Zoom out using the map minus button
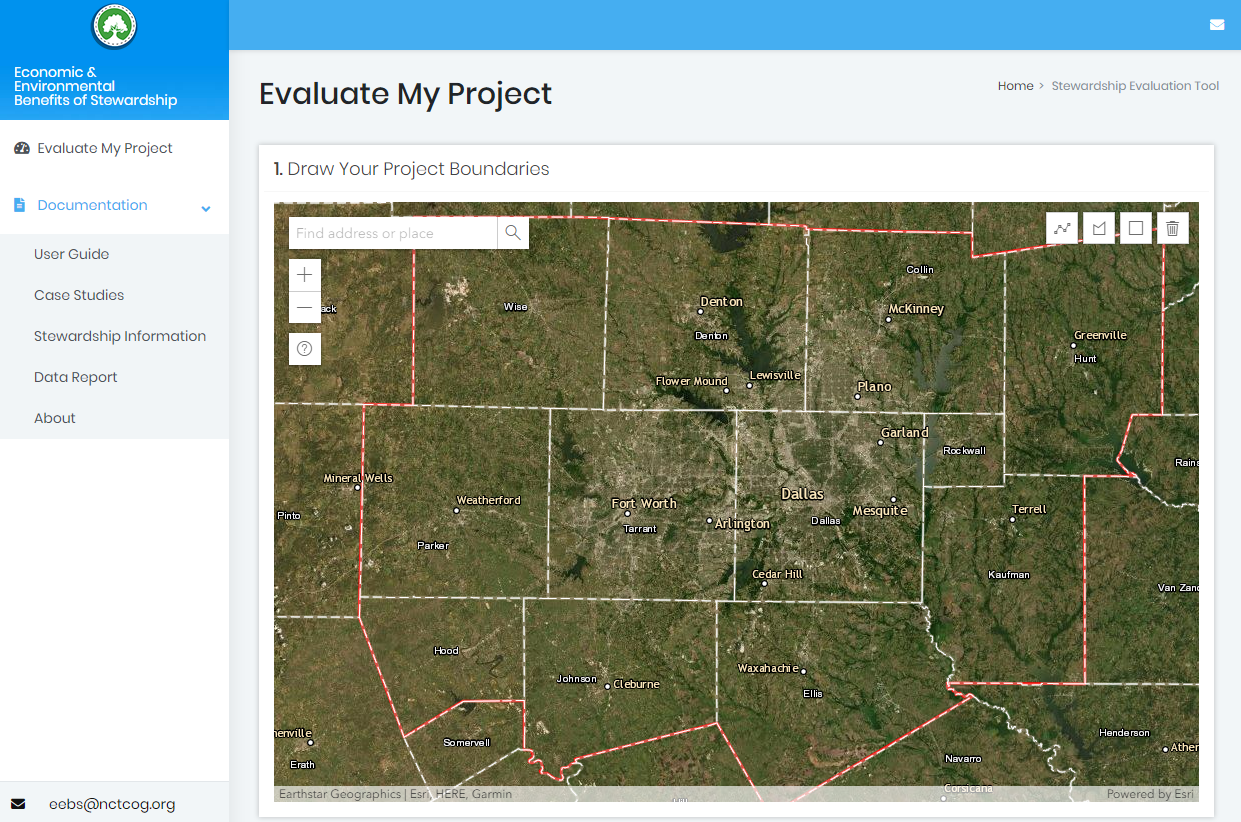The width and height of the screenshot is (1241, 822). point(304,306)
